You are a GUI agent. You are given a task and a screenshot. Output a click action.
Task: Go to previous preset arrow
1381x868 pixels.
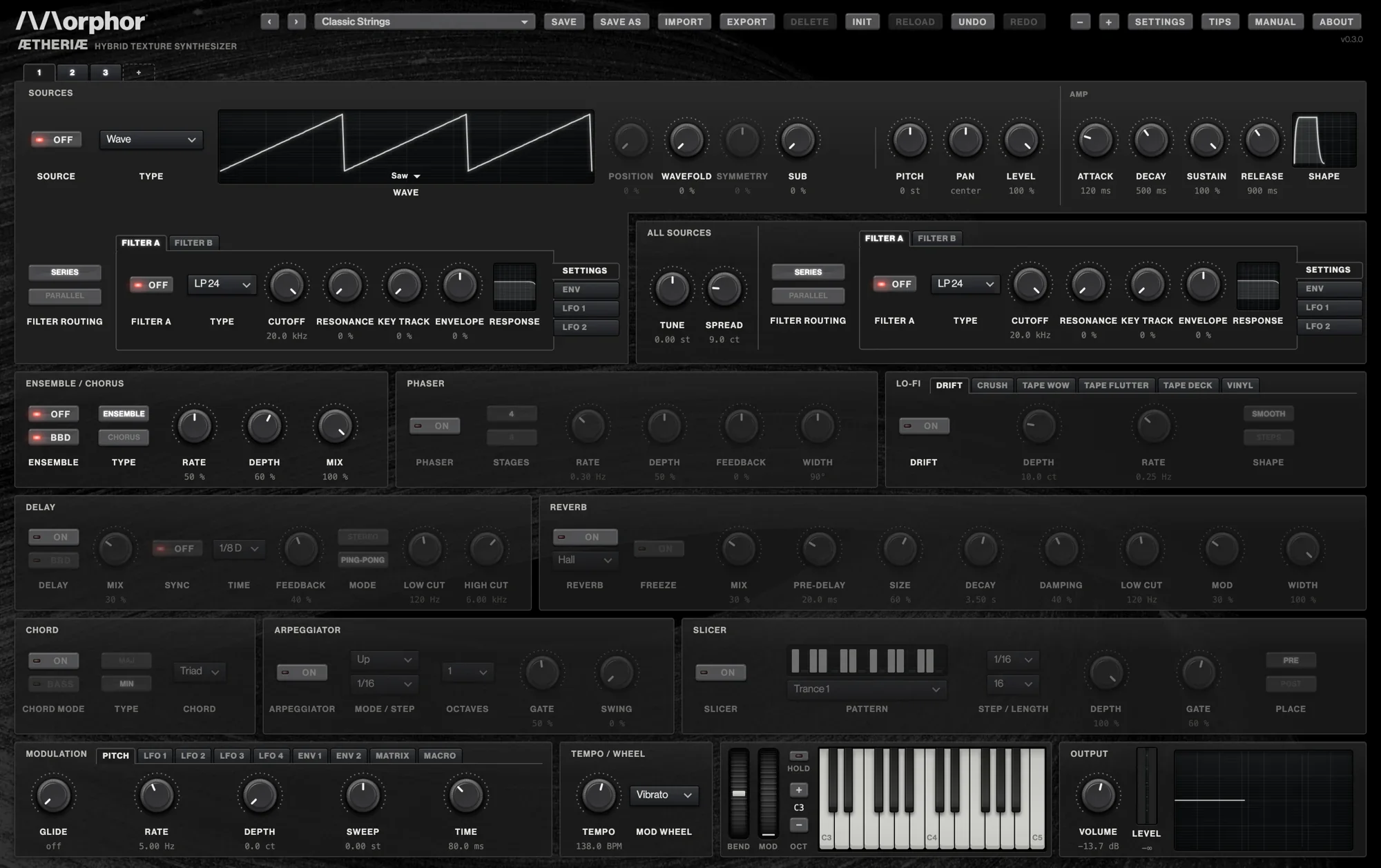pos(269,21)
